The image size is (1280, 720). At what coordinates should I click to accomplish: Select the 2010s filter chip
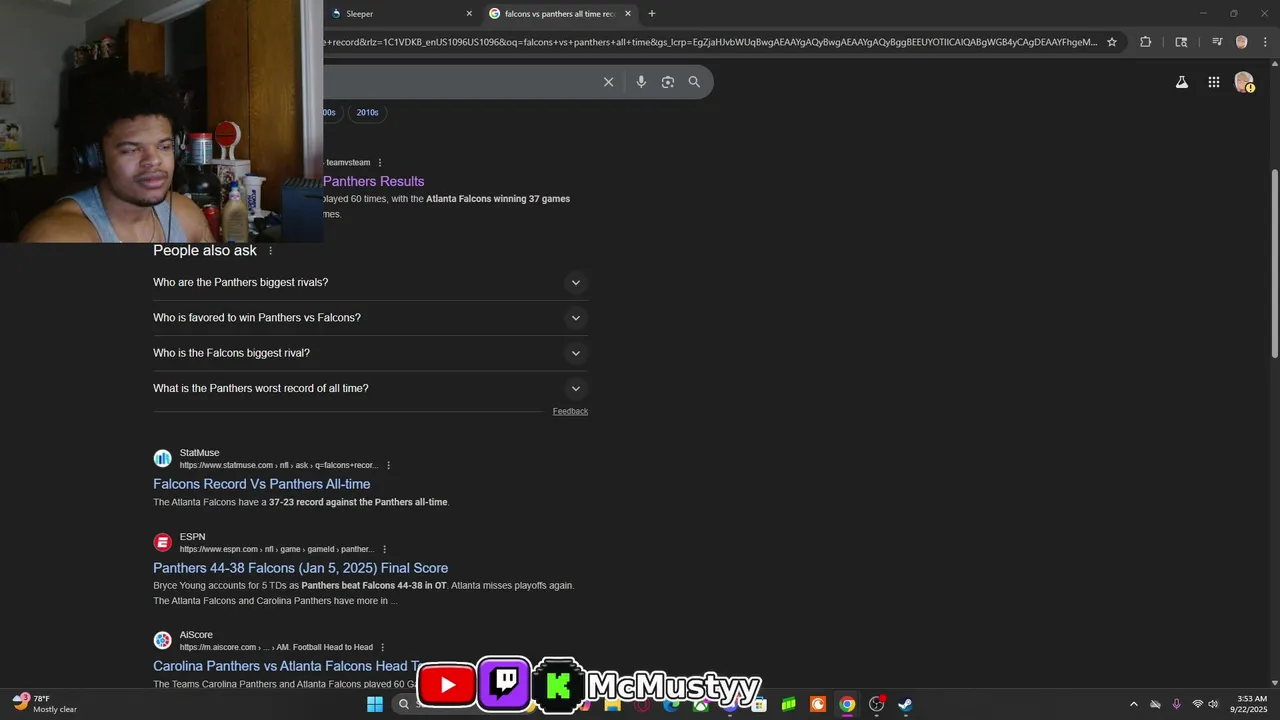(368, 113)
